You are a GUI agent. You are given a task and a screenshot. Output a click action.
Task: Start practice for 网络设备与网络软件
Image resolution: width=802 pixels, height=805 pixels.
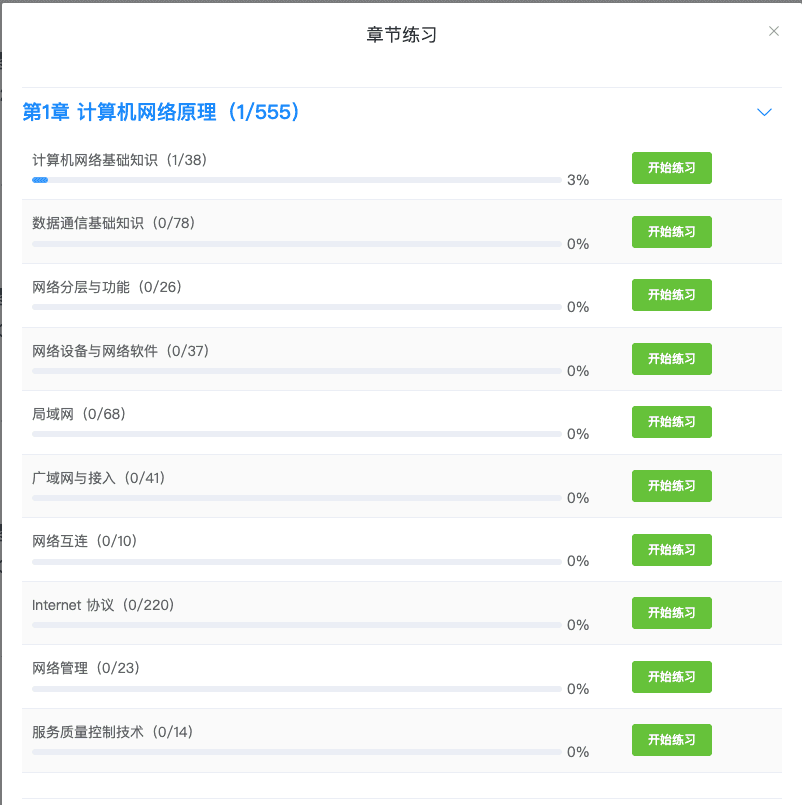pos(672,358)
